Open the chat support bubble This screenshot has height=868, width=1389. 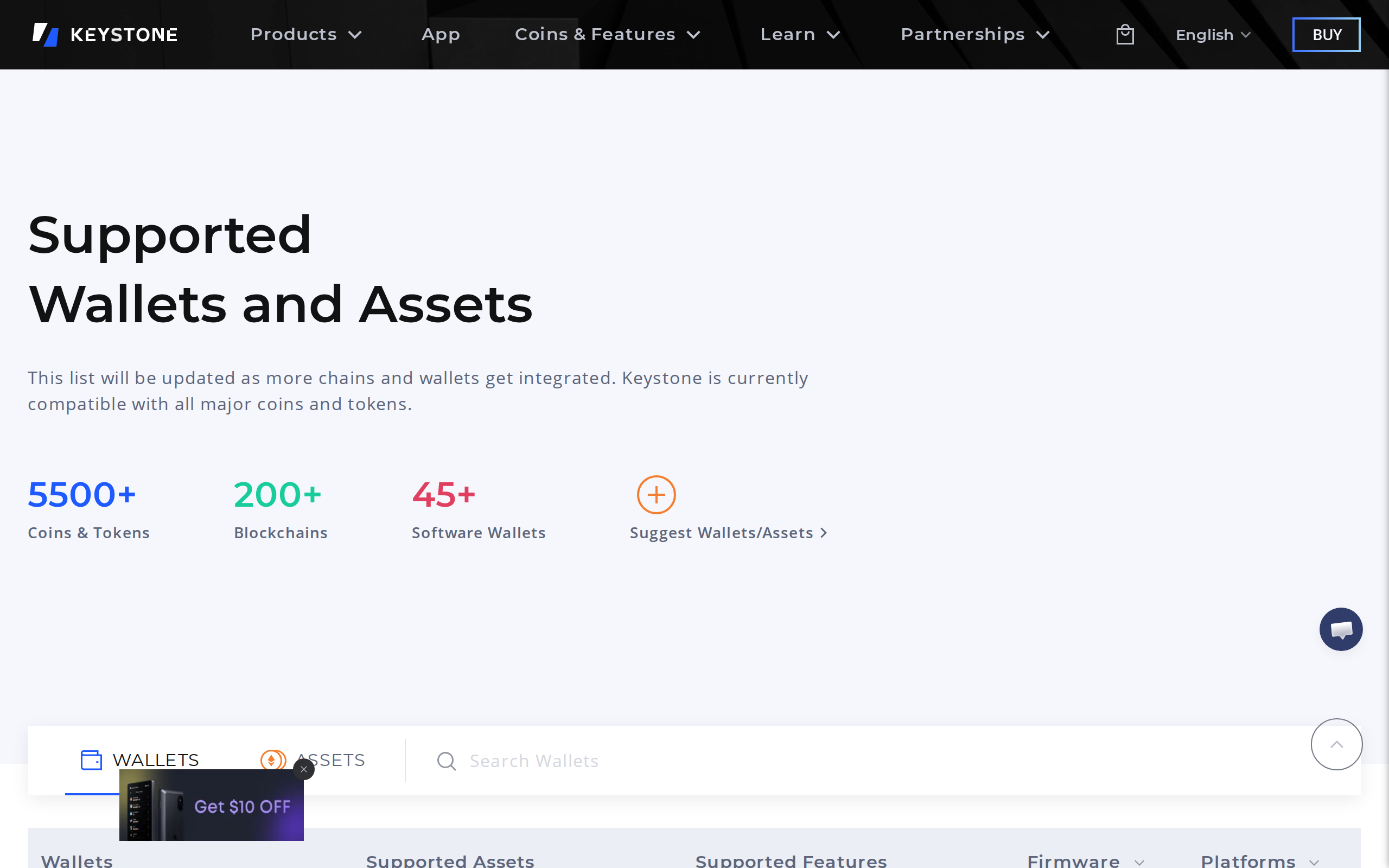pos(1341,629)
